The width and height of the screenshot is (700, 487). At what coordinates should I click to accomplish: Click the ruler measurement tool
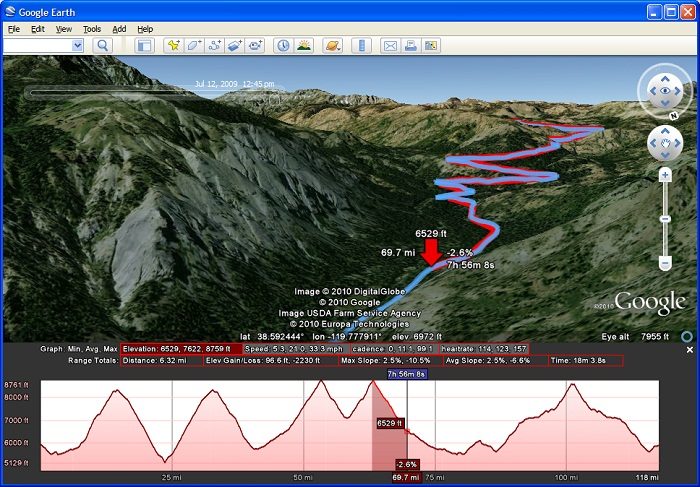362,45
